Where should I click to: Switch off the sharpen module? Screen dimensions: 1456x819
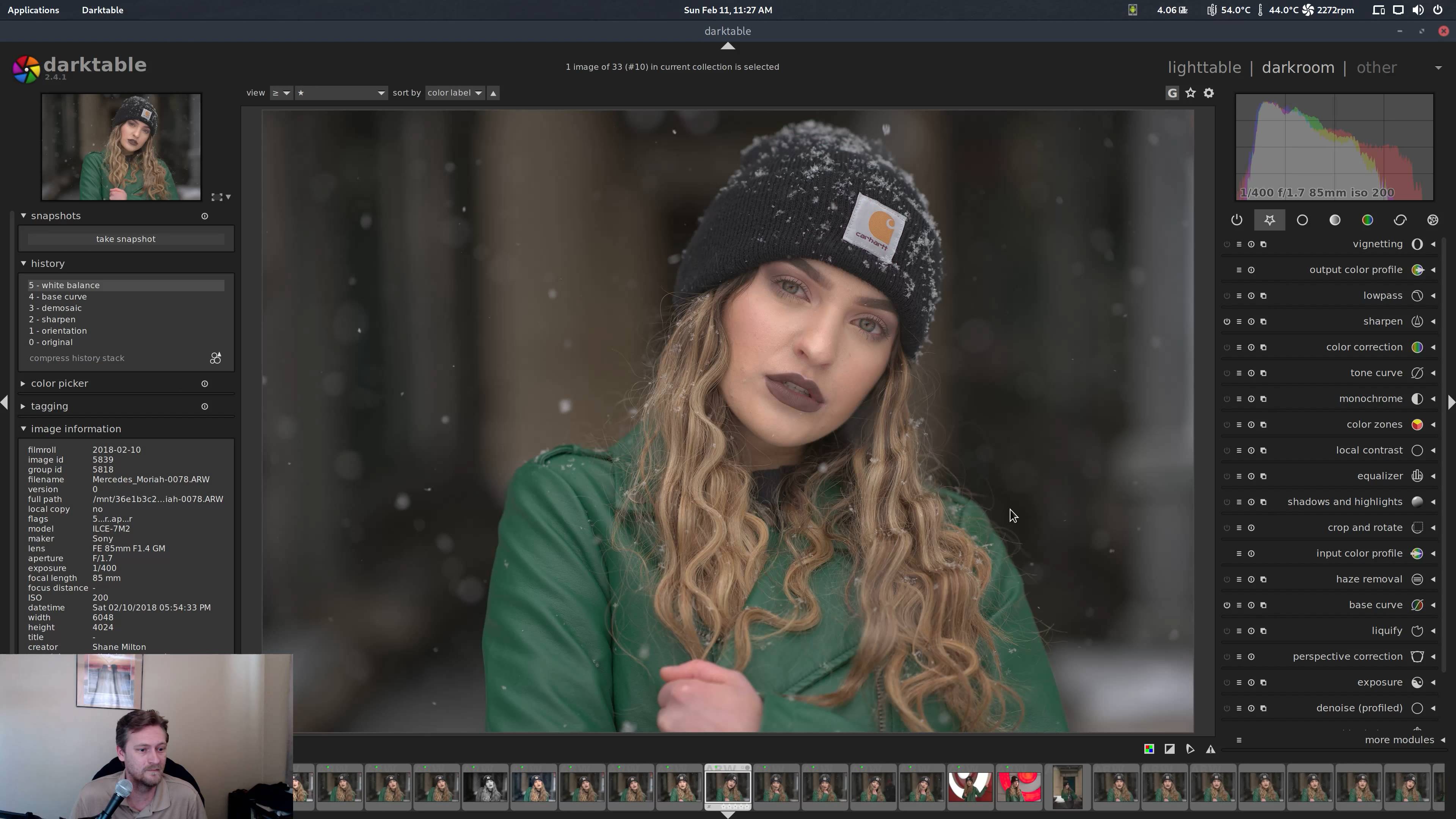(x=1227, y=322)
